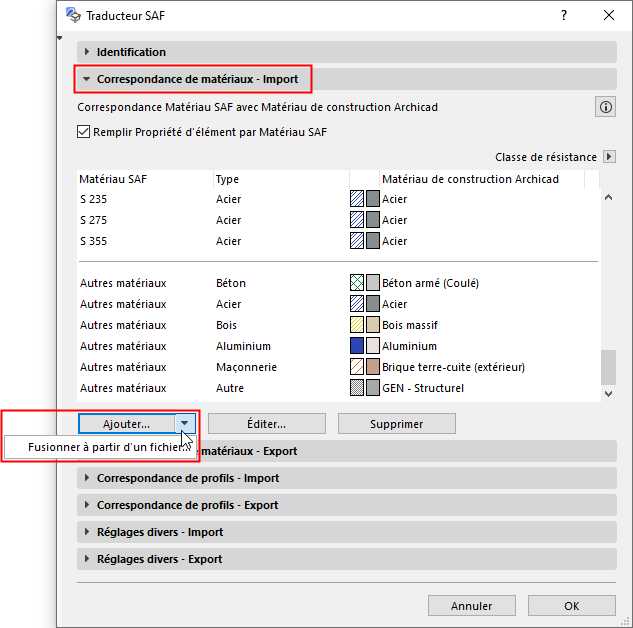The height and width of the screenshot is (628, 633).
Task: Select the Aluminium type cell
Action: pyautogui.click(x=243, y=346)
